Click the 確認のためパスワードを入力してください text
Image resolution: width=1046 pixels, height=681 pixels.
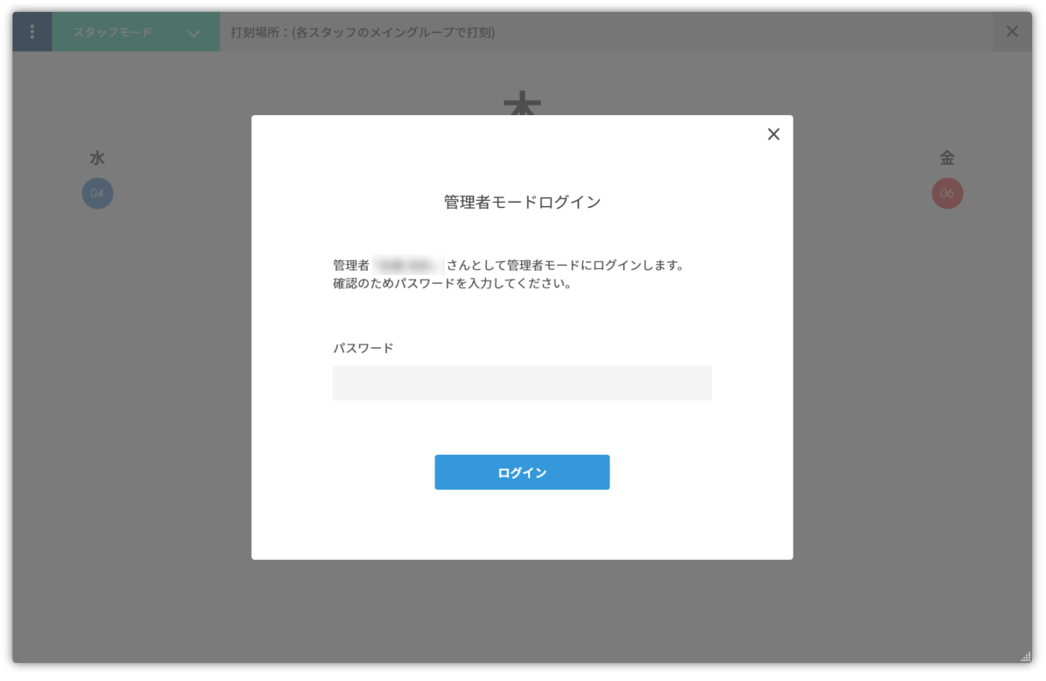click(452, 284)
